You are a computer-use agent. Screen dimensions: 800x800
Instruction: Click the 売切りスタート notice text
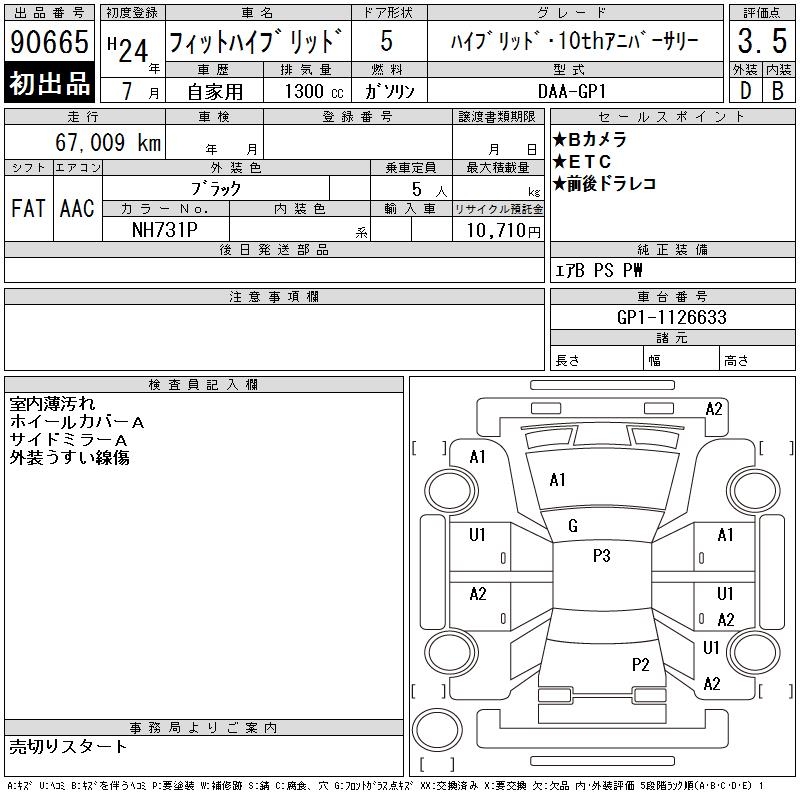coord(68,746)
